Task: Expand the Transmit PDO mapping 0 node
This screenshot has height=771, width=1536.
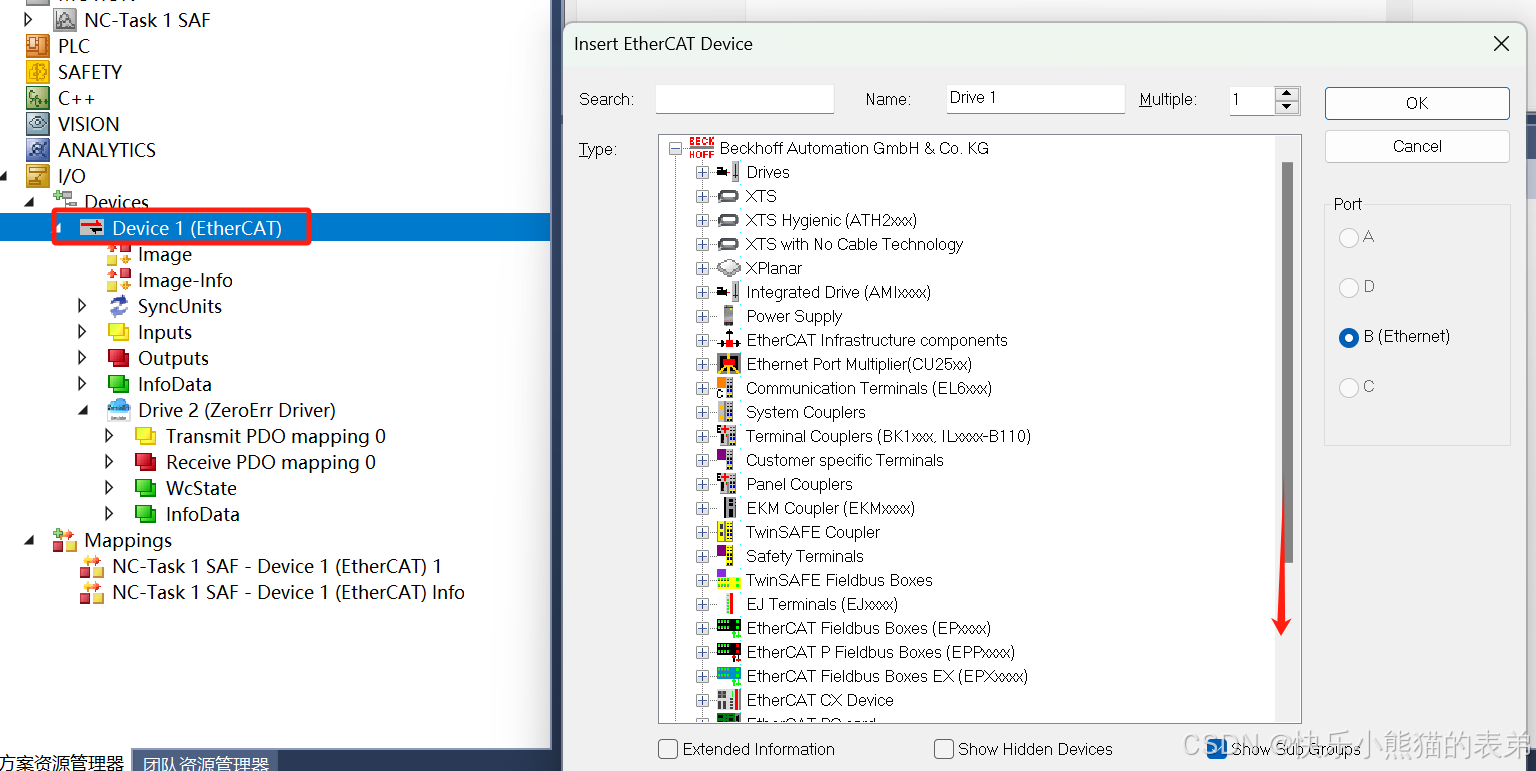Action: 110,436
